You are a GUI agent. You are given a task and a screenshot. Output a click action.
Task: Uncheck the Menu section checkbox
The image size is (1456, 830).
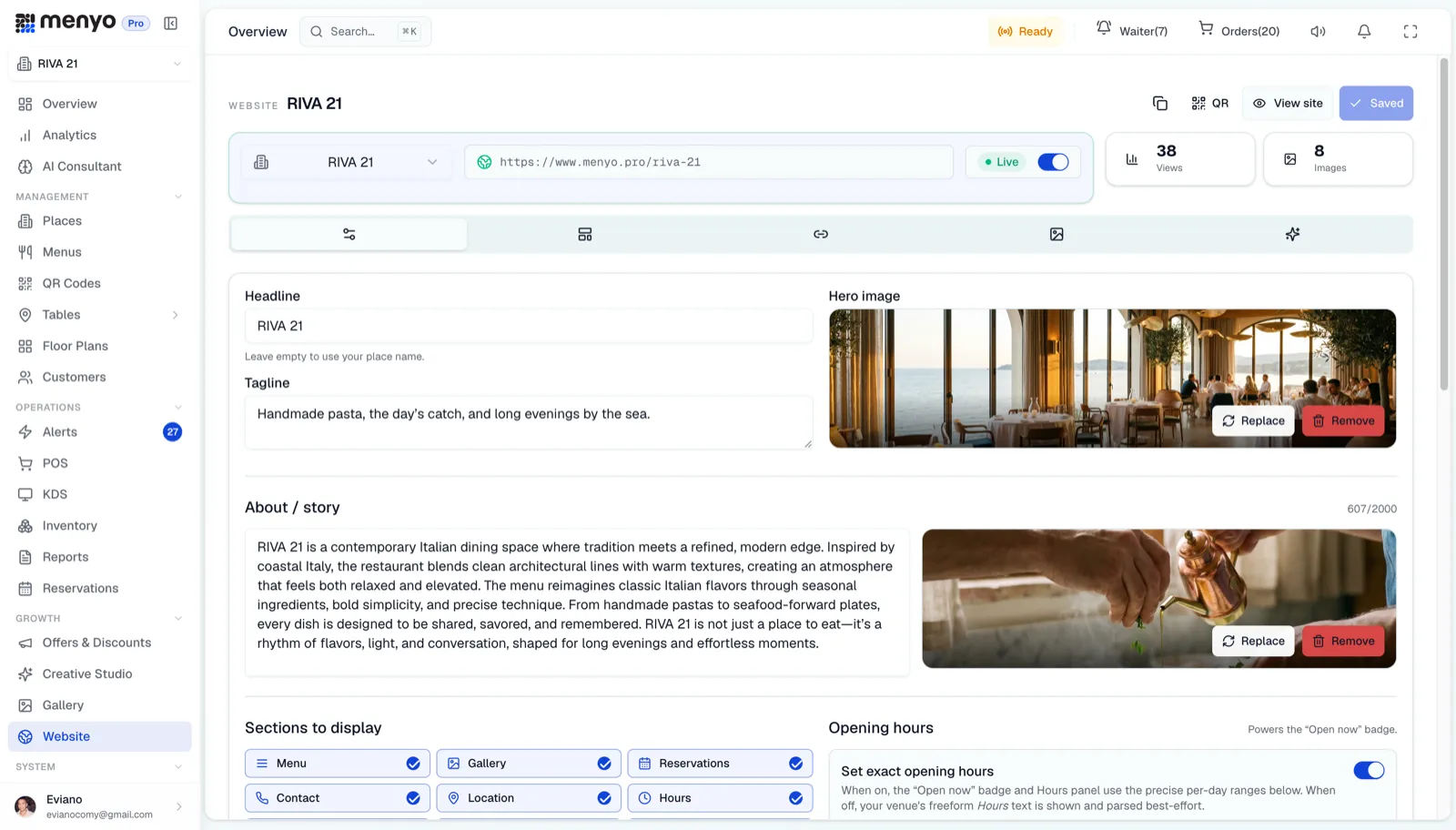tap(413, 764)
